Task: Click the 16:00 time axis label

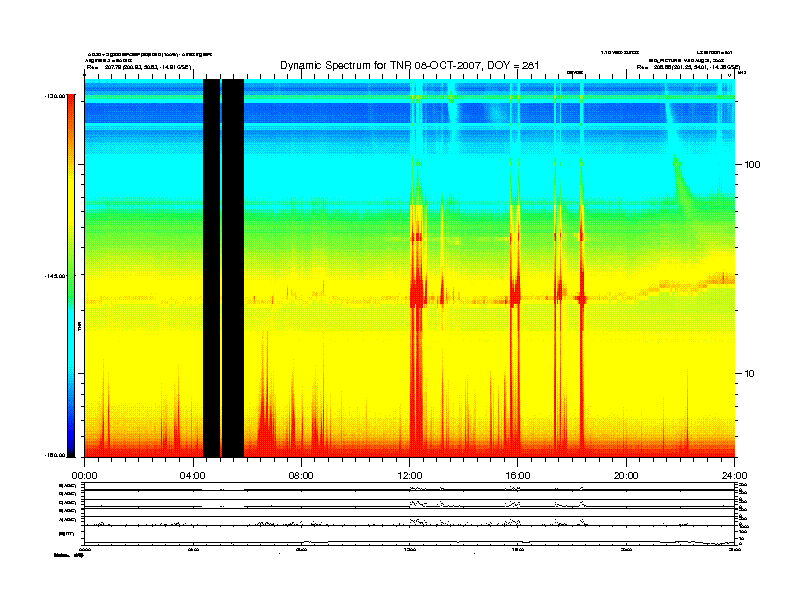Action: [x=518, y=476]
